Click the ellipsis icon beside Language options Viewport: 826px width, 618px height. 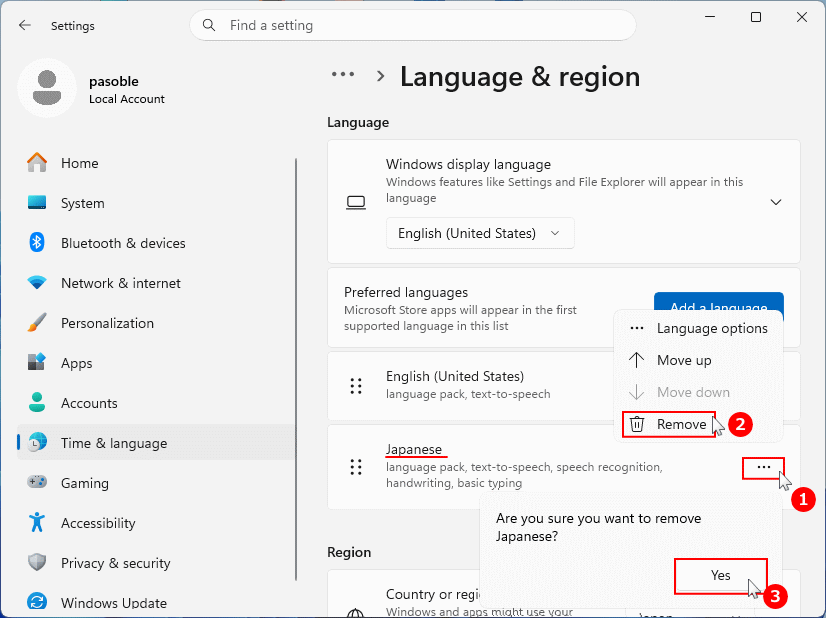click(636, 328)
